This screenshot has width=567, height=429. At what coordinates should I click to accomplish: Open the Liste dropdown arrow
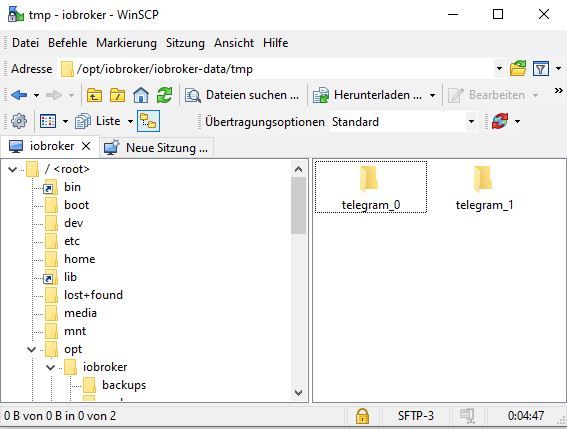tap(130, 121)
